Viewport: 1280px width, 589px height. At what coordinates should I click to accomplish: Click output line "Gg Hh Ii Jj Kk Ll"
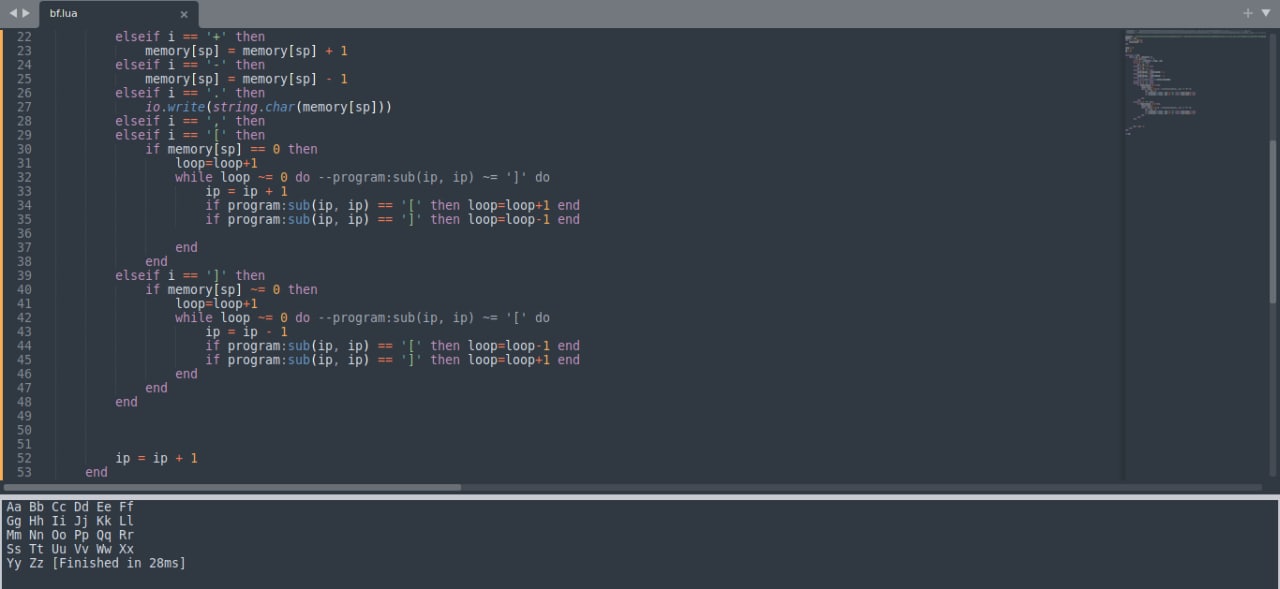70,521
